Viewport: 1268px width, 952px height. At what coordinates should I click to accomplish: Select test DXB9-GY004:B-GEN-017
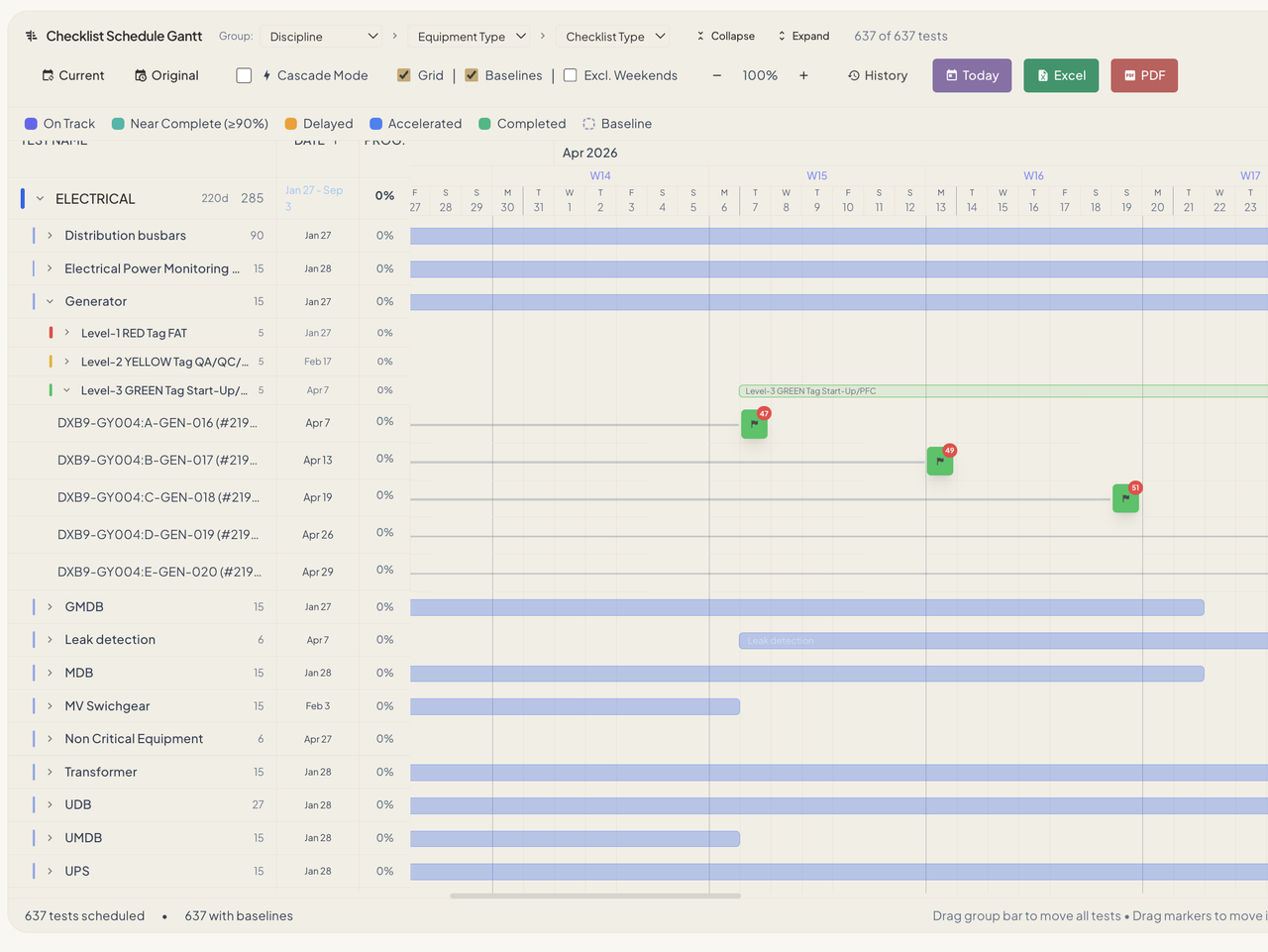(158, 460)
